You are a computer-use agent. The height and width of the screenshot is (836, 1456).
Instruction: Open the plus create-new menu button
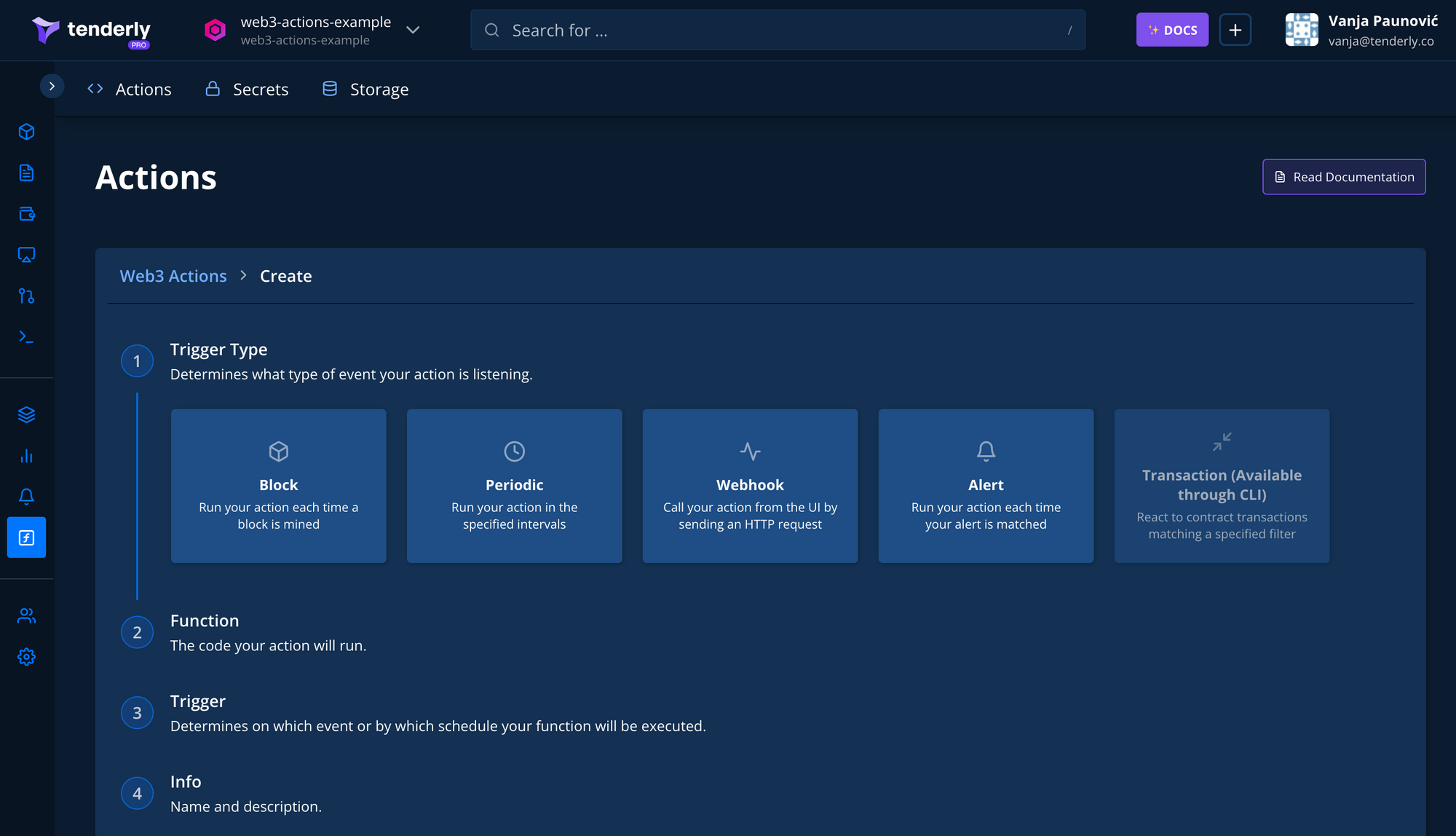1235,30
